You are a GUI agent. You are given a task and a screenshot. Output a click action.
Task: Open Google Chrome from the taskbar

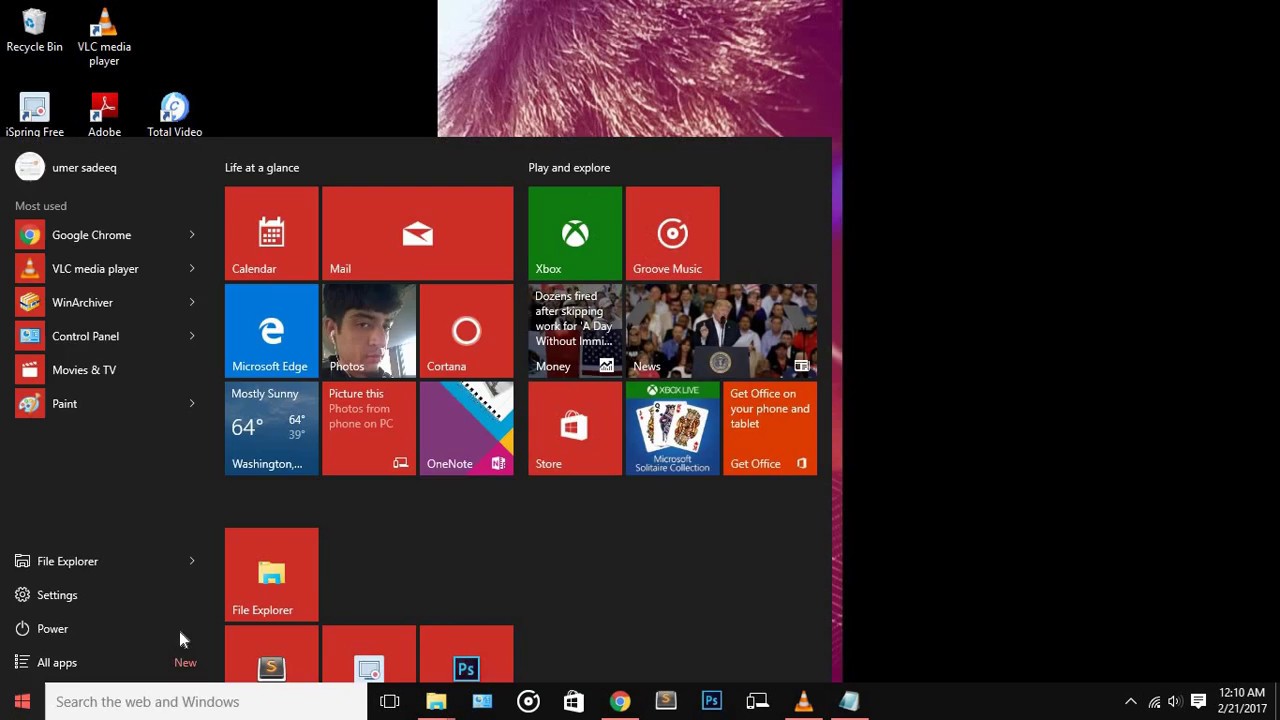tap(620, 702)
